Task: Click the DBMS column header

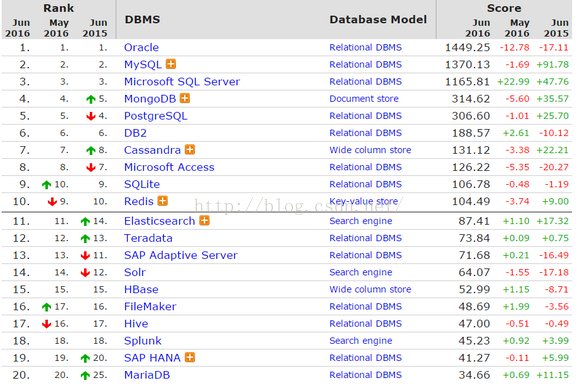Action: coord(142,20)
